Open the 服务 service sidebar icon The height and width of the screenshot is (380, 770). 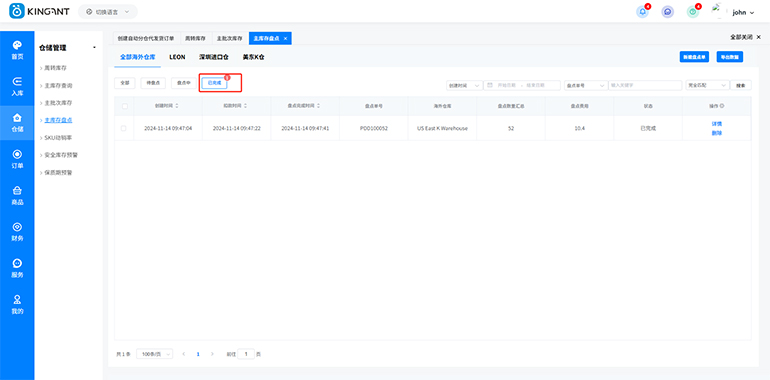[x=17, y=268]
